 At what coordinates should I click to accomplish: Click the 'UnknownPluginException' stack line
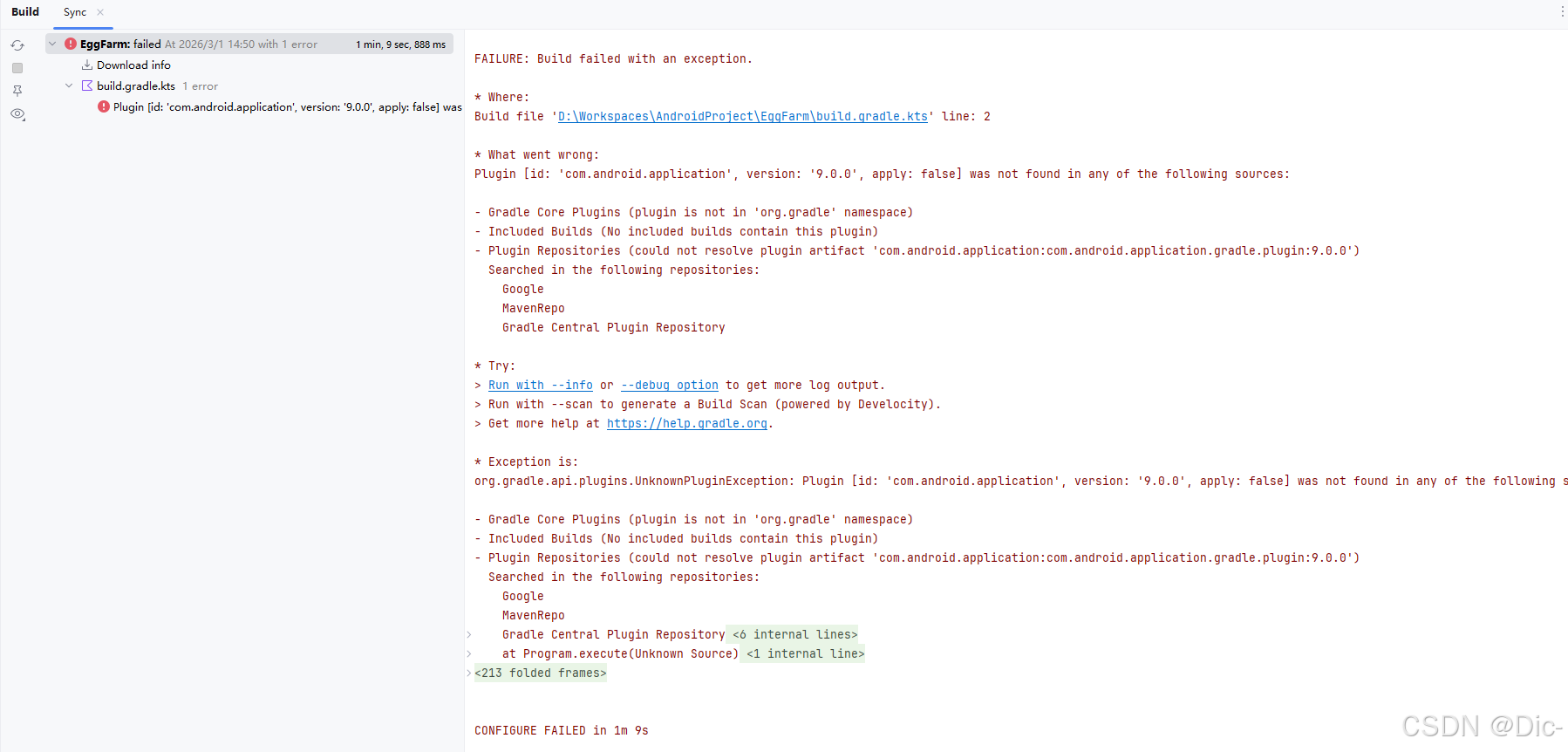tap(1020, 481)
